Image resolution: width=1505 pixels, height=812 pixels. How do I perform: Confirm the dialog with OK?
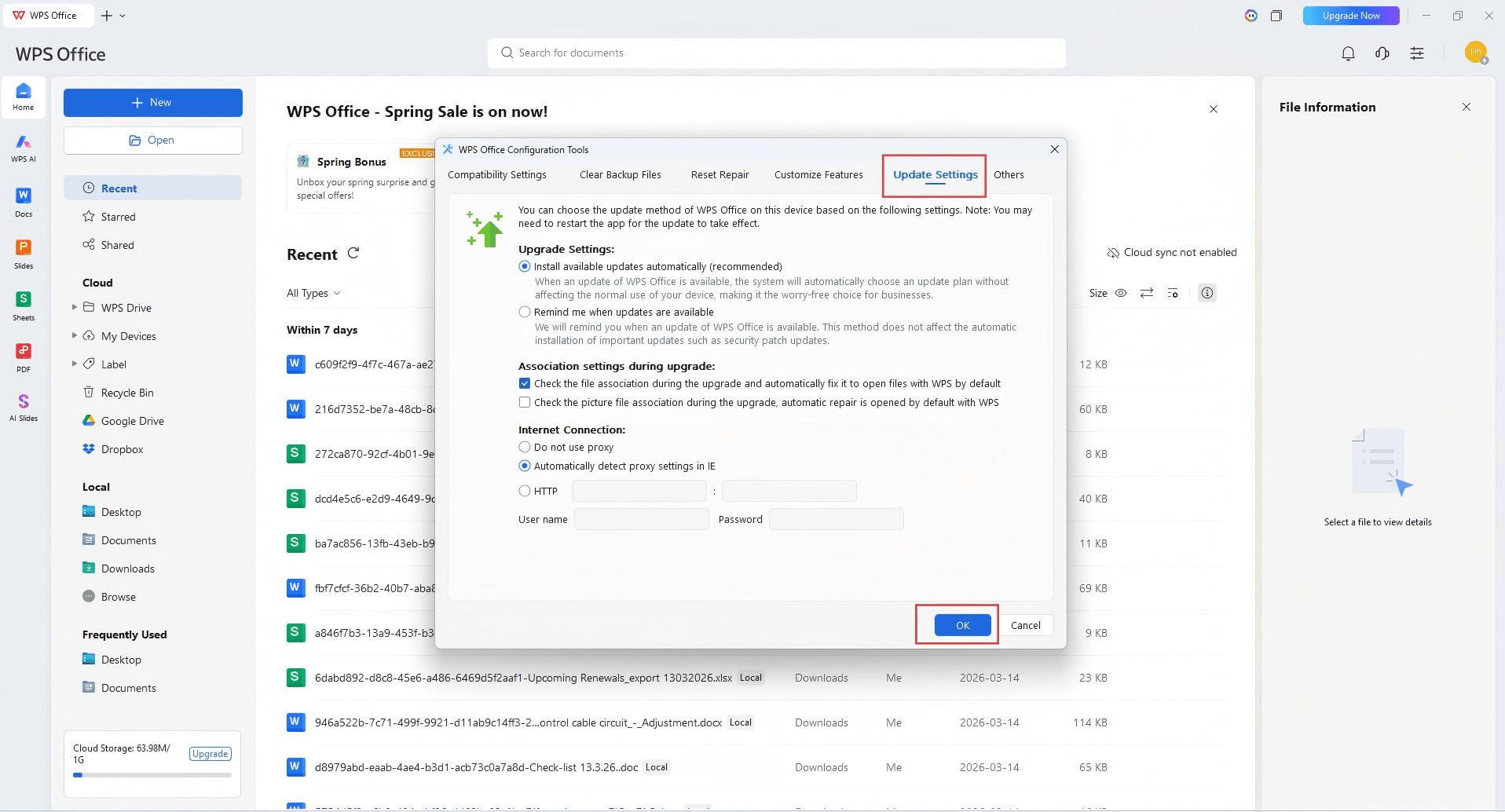pyautogui.click(x=963, y=625)
